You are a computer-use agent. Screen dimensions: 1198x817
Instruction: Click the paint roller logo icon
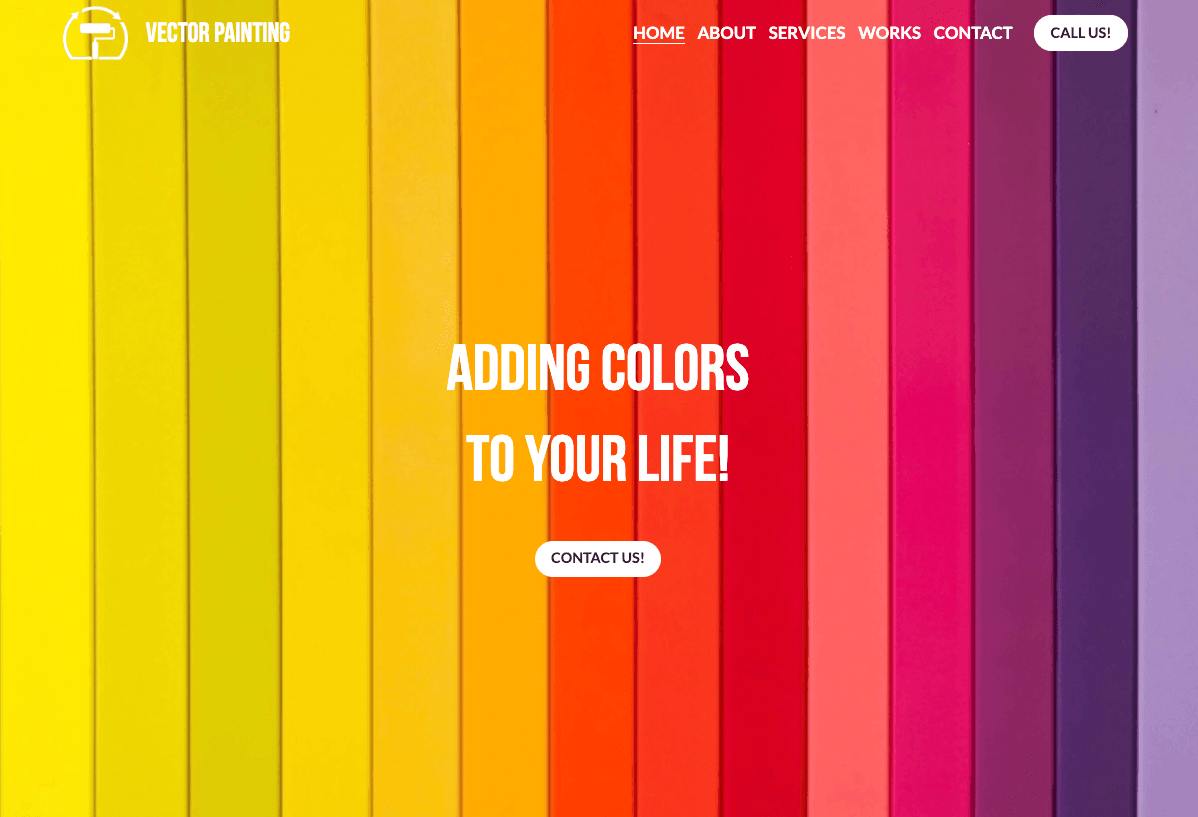(x=96, y=33)
